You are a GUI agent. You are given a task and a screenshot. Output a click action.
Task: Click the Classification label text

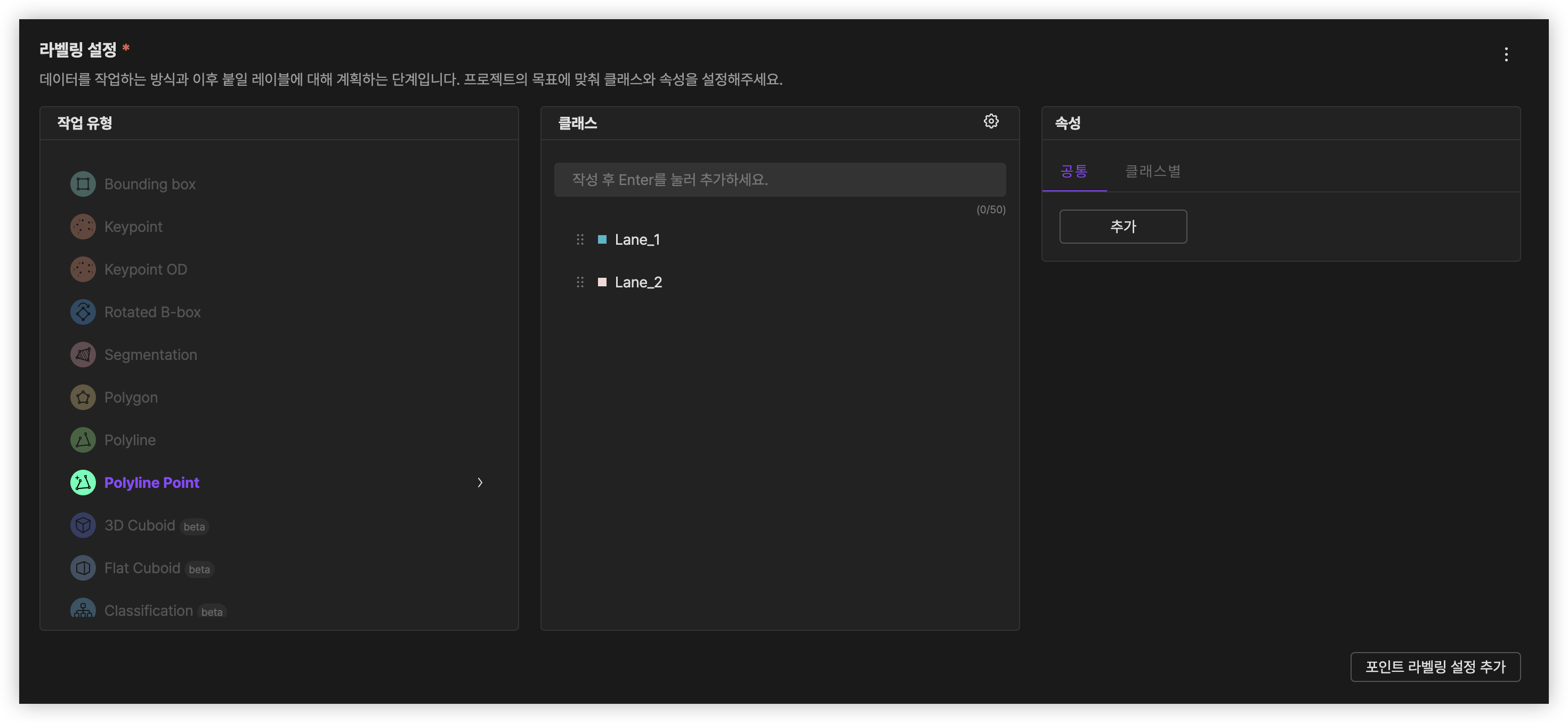tap(149, 610)
